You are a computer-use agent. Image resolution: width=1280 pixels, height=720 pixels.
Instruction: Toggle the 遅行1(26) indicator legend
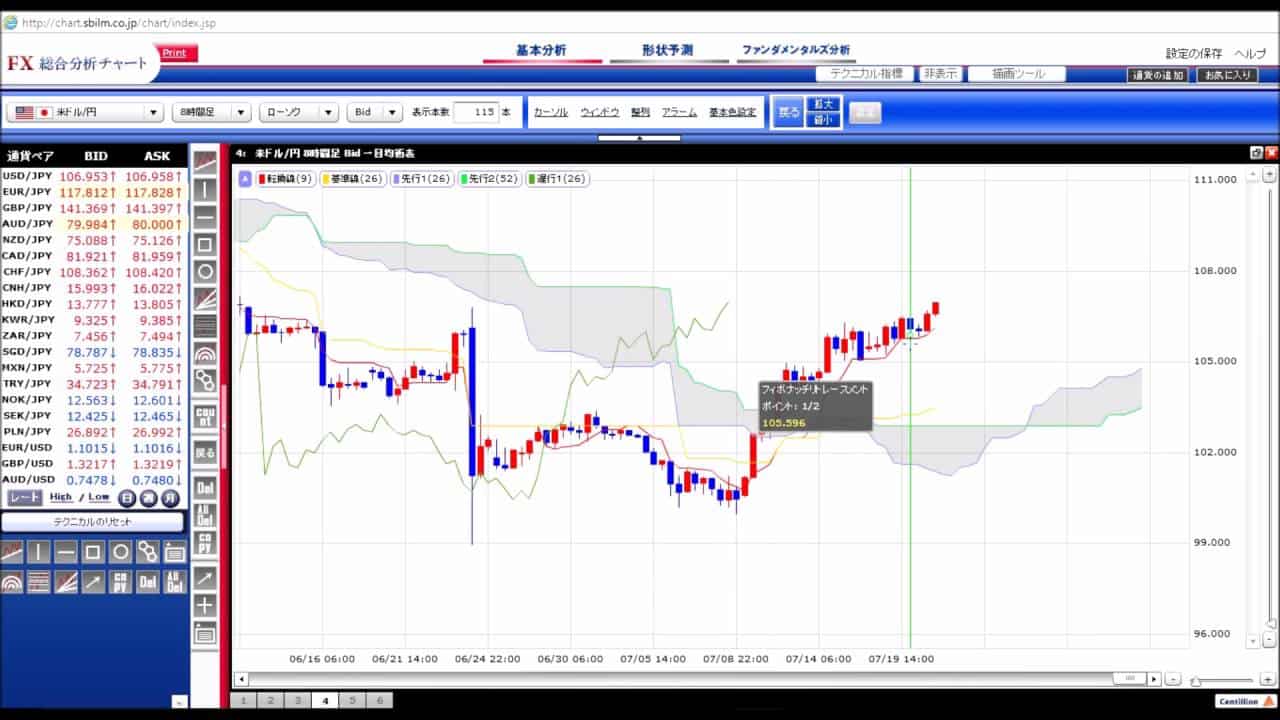pyautogui.click(x=557, y=179)
